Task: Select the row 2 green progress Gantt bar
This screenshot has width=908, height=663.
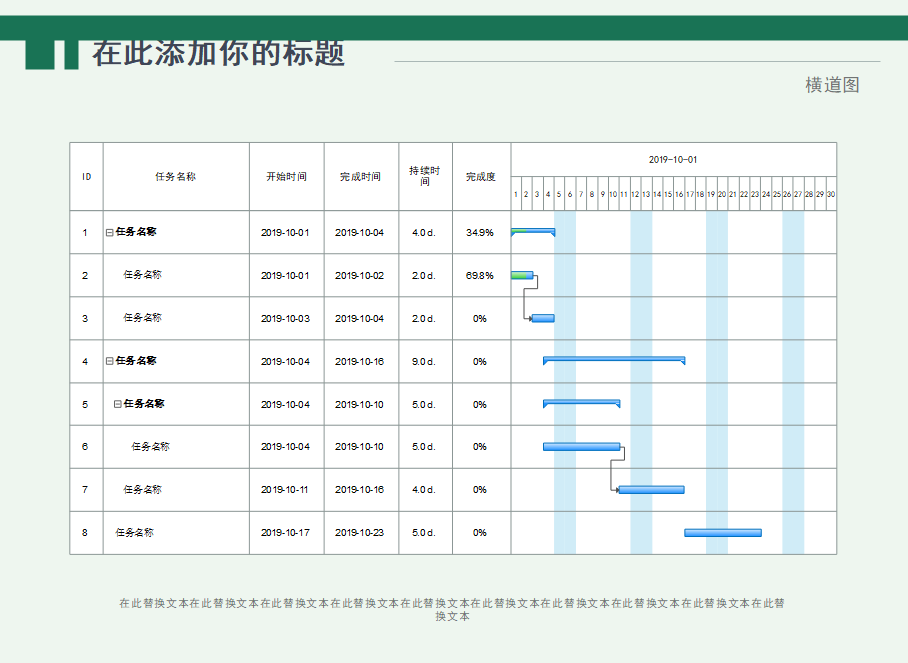Action: [x=521, y=275]
